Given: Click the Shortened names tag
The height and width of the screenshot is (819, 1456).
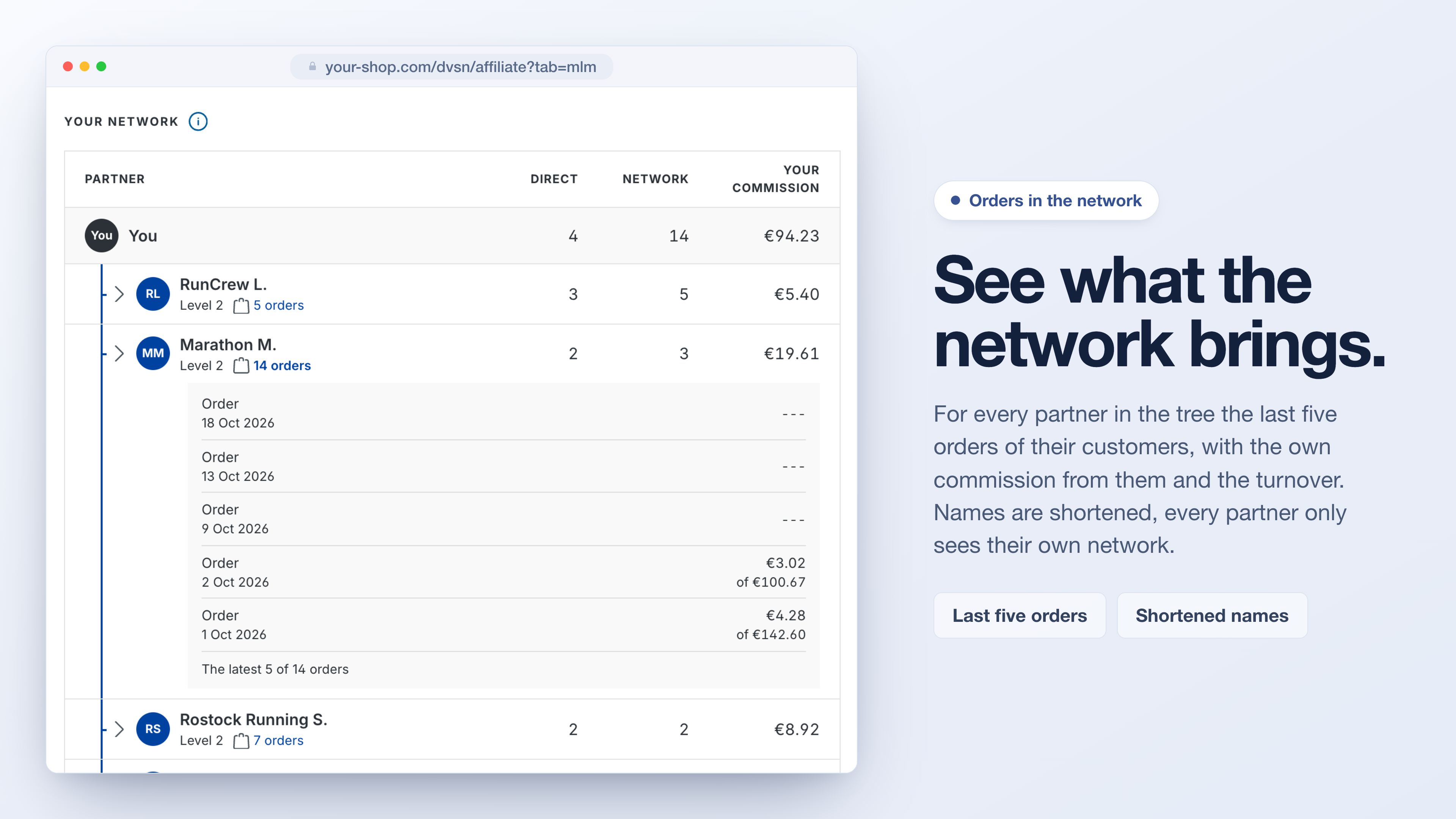Looking at the screenshot, I should coord(1212,615).
